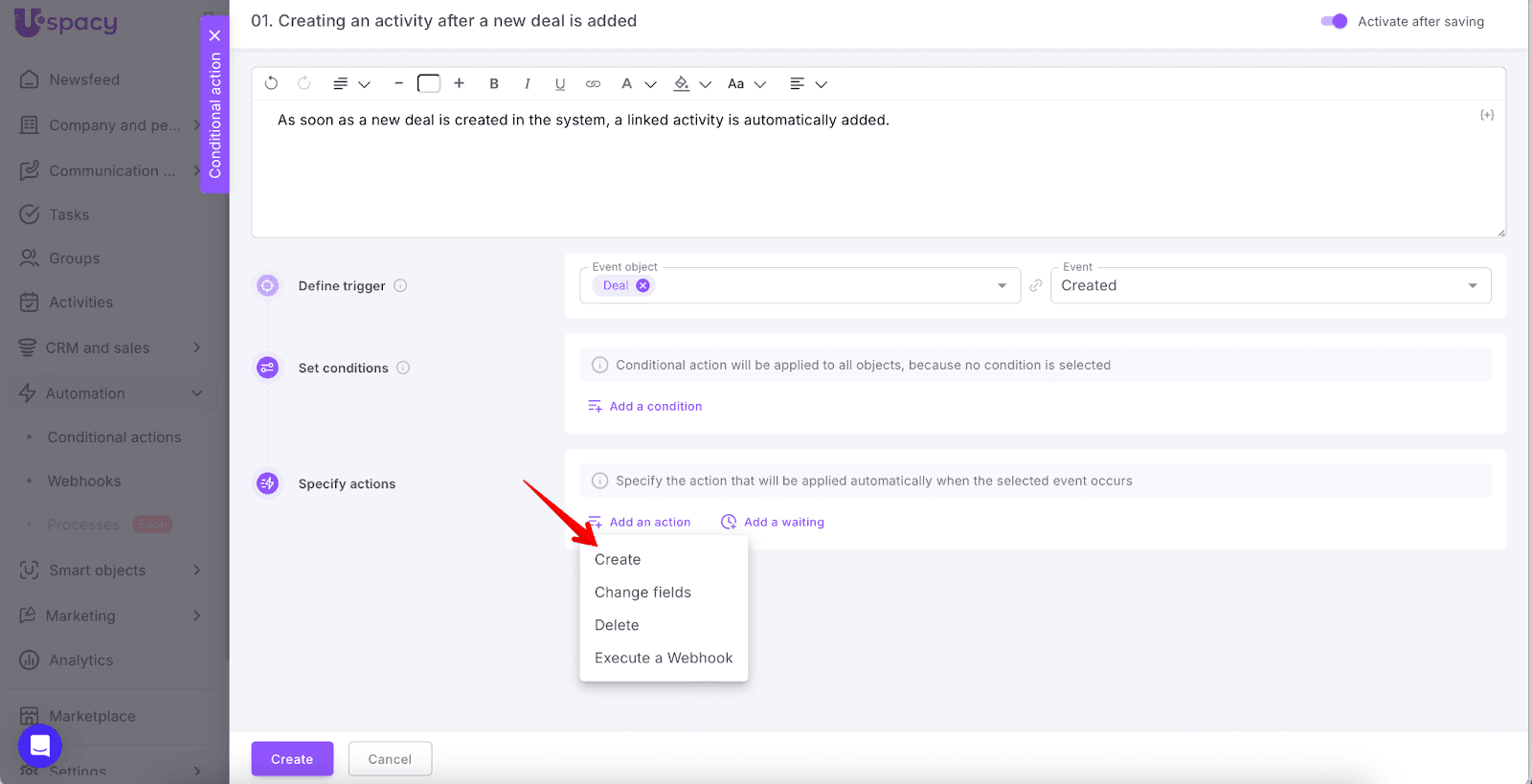The width and height of the screenshot is (1532, 784).
Task: Insert a hyperlink using the link icon
Action: click(x=593, y=83)
